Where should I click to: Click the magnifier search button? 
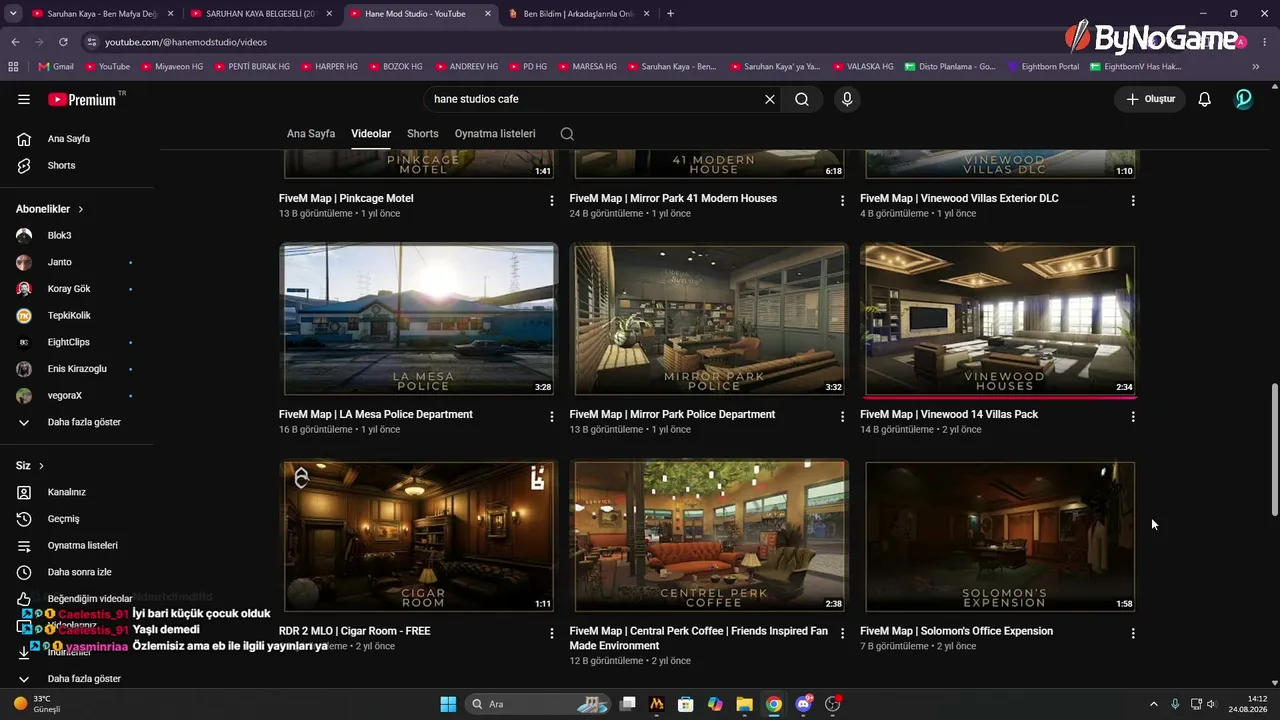pos(802,99)
